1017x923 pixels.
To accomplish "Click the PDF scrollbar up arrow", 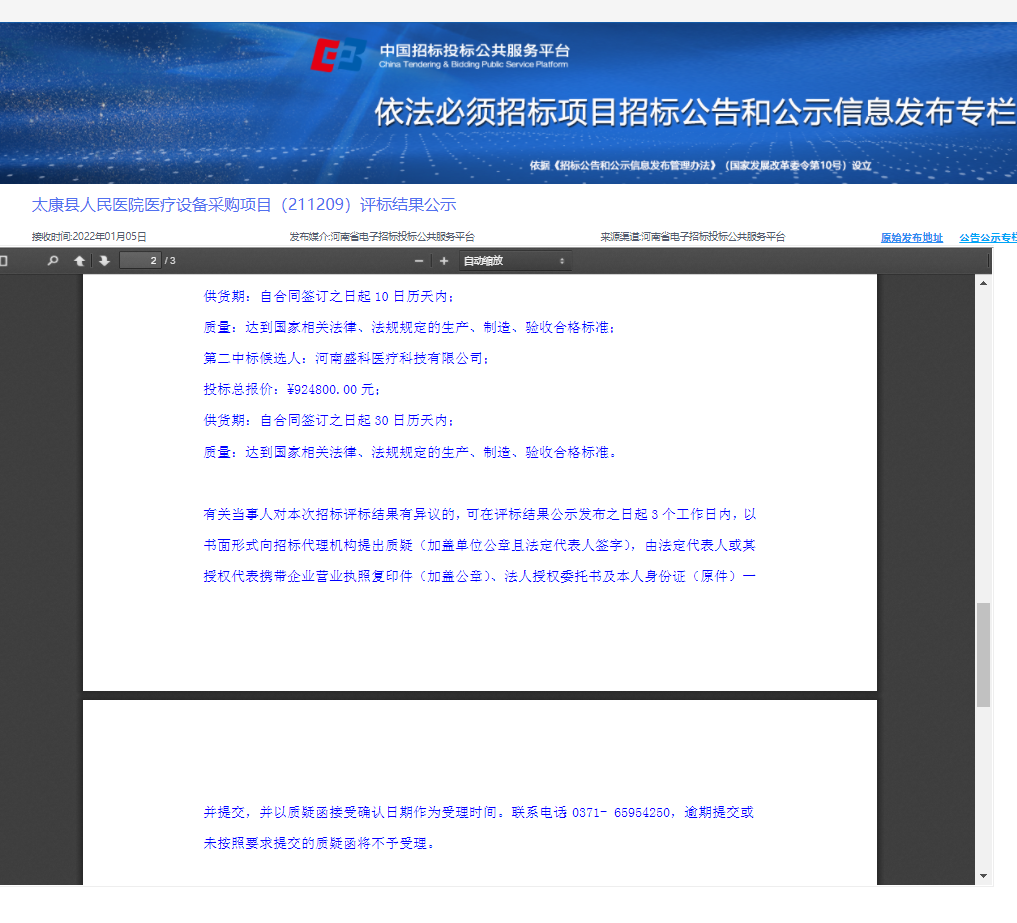I will pyautogui.click(x=983, y=283).
